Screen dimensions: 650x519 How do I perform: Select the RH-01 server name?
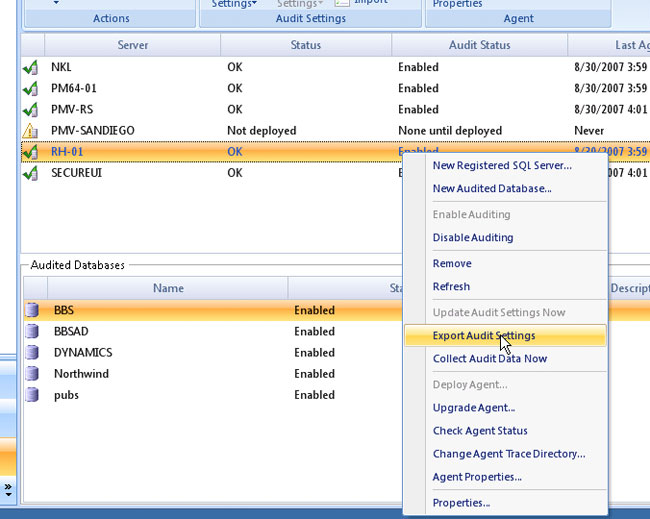tap(67, 152)
